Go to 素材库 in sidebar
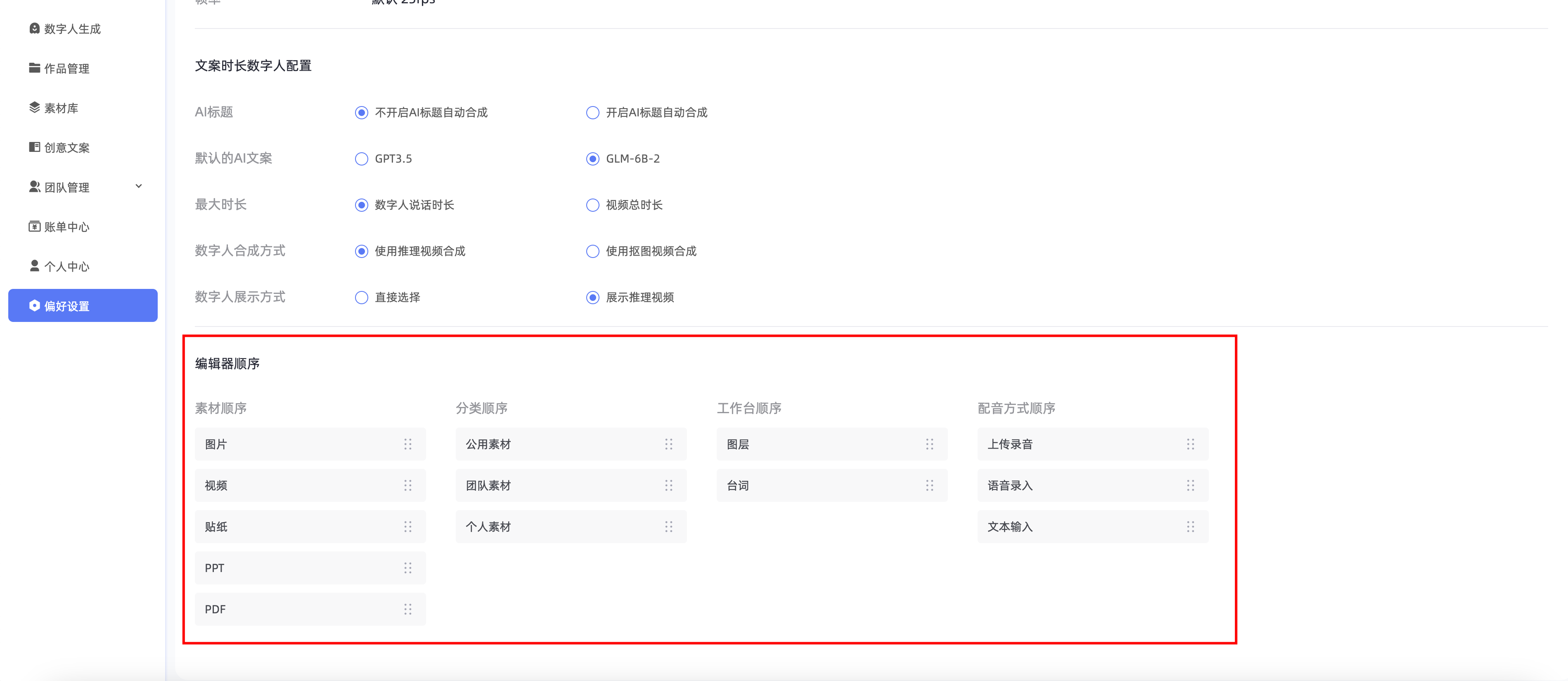Image resolution: width=1568 pixels, height=681 pixels. coord(83,108)
